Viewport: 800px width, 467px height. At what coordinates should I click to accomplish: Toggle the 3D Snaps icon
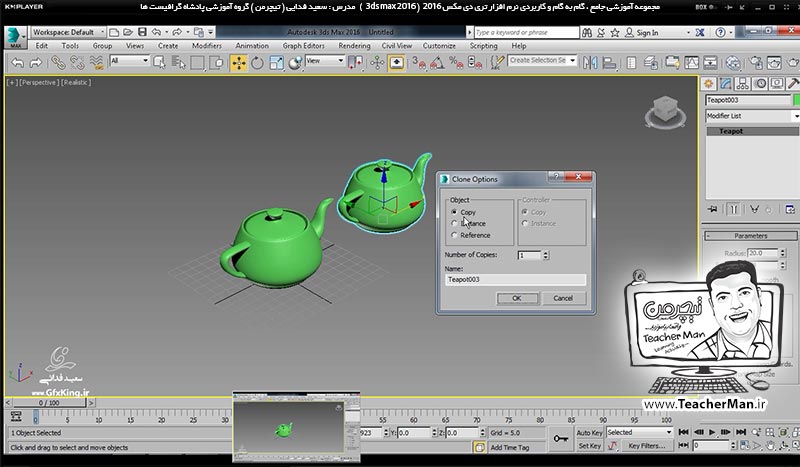click(x=419, y=63)
